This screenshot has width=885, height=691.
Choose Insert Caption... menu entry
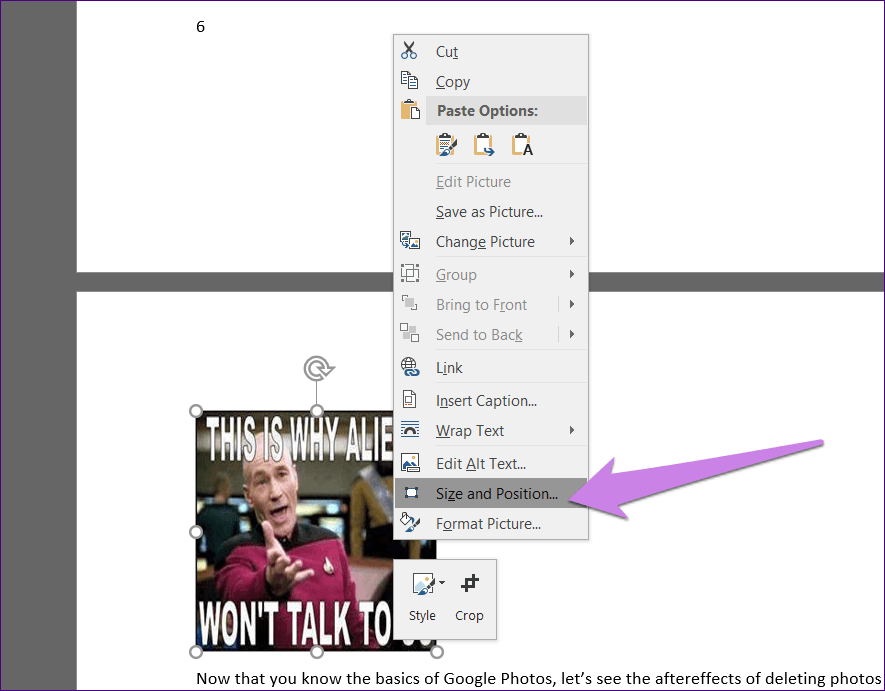point(491,400)
